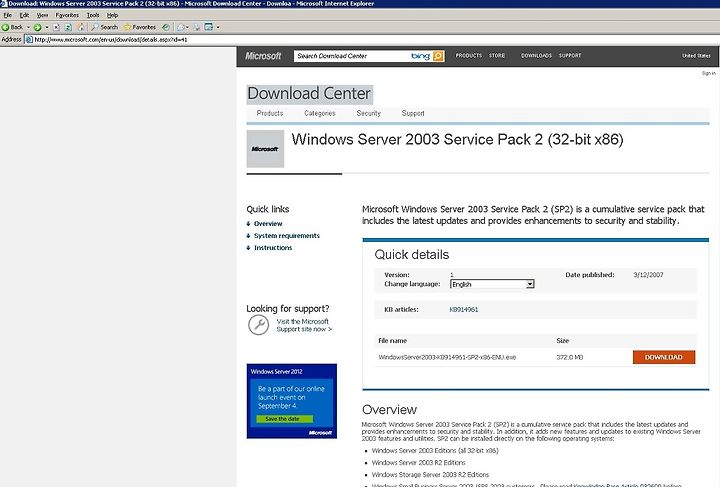Open the Edit menu
This screenshot has width=720, height=487.
(24, 15)
